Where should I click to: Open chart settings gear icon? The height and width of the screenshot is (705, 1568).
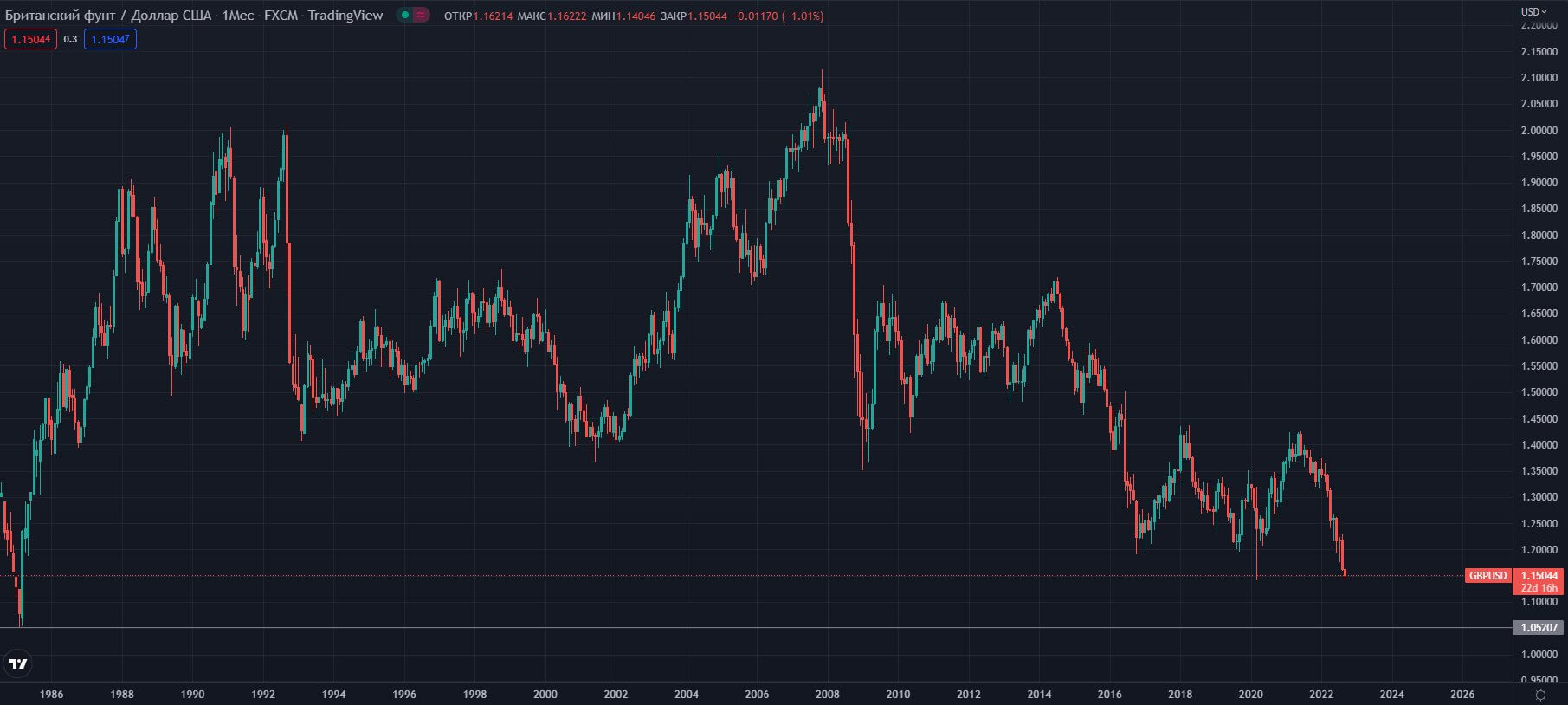[x=1540, y=695]
